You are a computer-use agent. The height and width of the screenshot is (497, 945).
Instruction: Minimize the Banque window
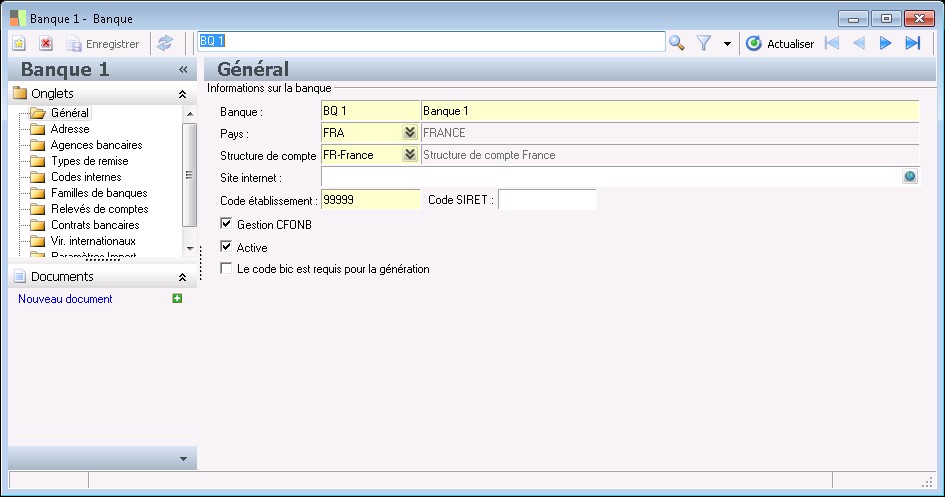(853, 19)
